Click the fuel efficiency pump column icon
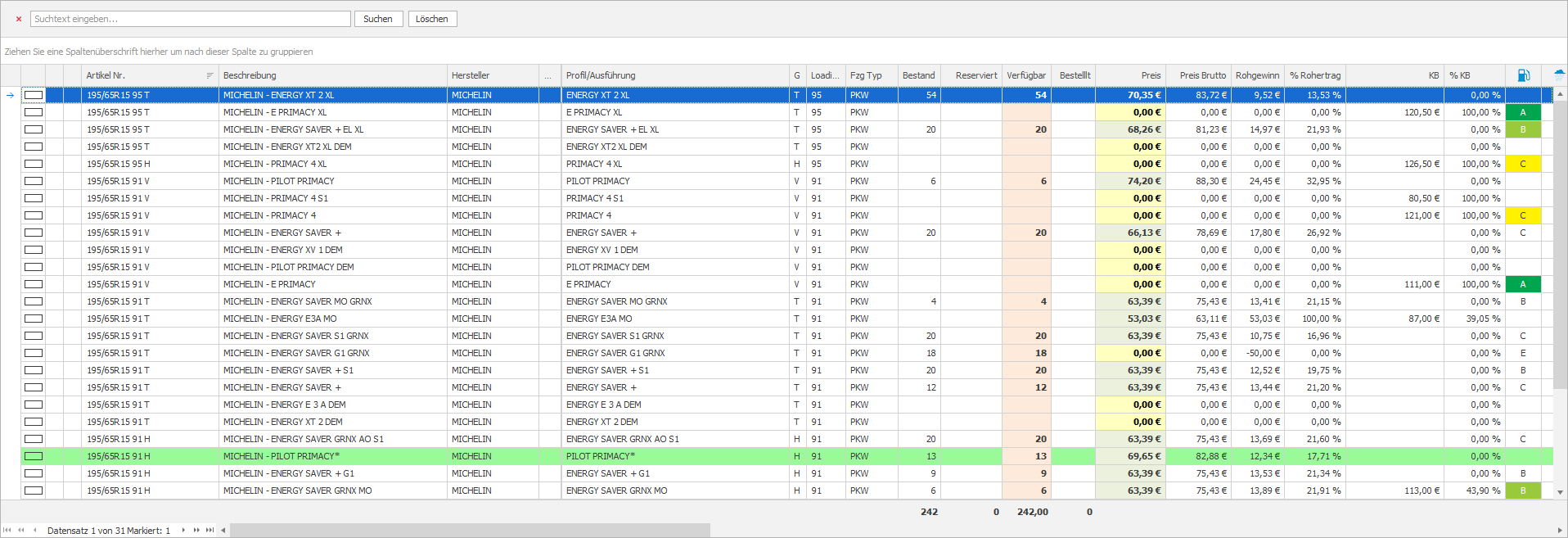Viewport: 1568px width, 538px height. (x=1523, y=75)
